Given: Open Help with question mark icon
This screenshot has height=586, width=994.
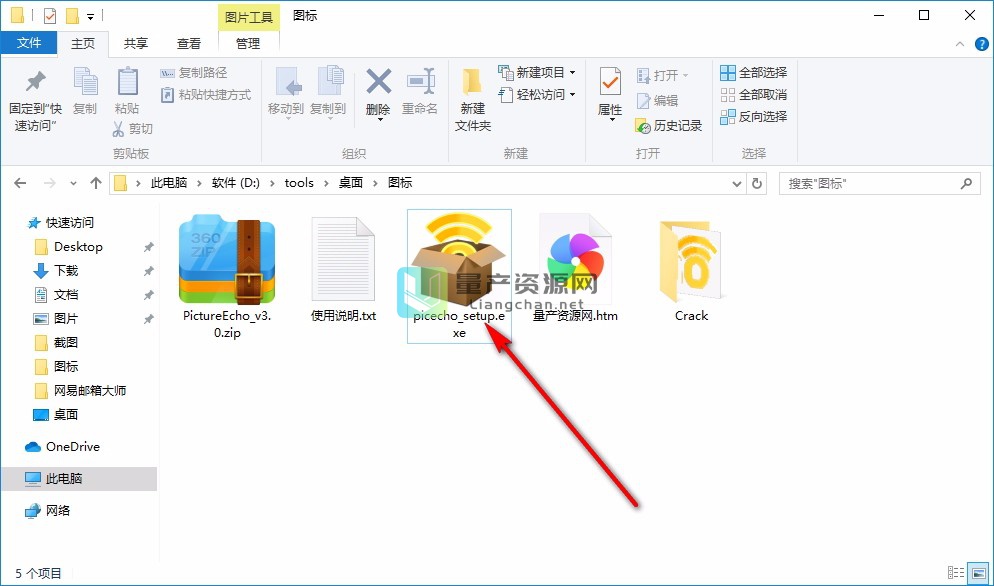Looking at the screenshot, I should tap(982, 44).
